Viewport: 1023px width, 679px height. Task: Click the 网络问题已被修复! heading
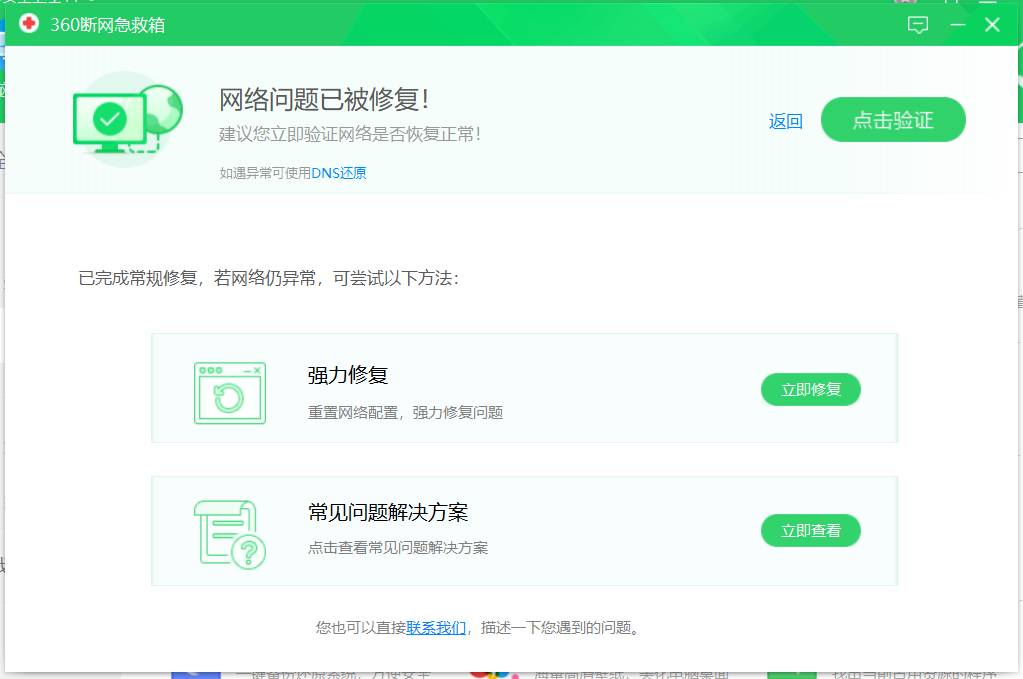click(324, 100)
